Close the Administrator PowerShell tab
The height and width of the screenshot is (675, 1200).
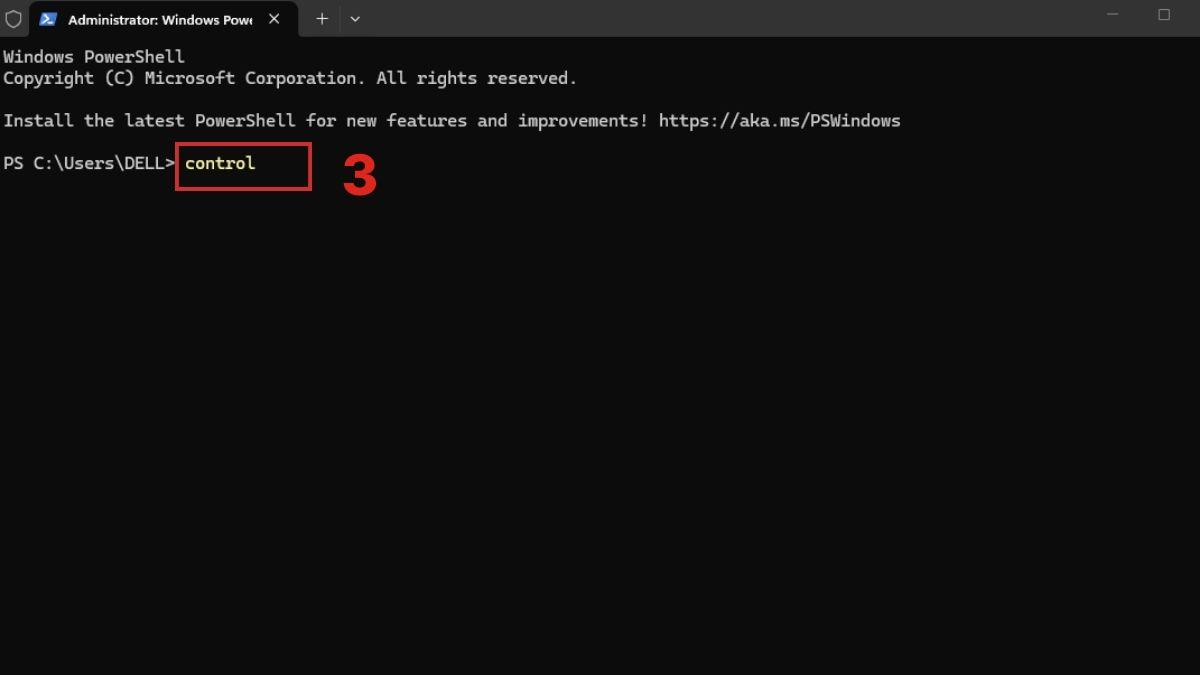click(x=274, y=18)
